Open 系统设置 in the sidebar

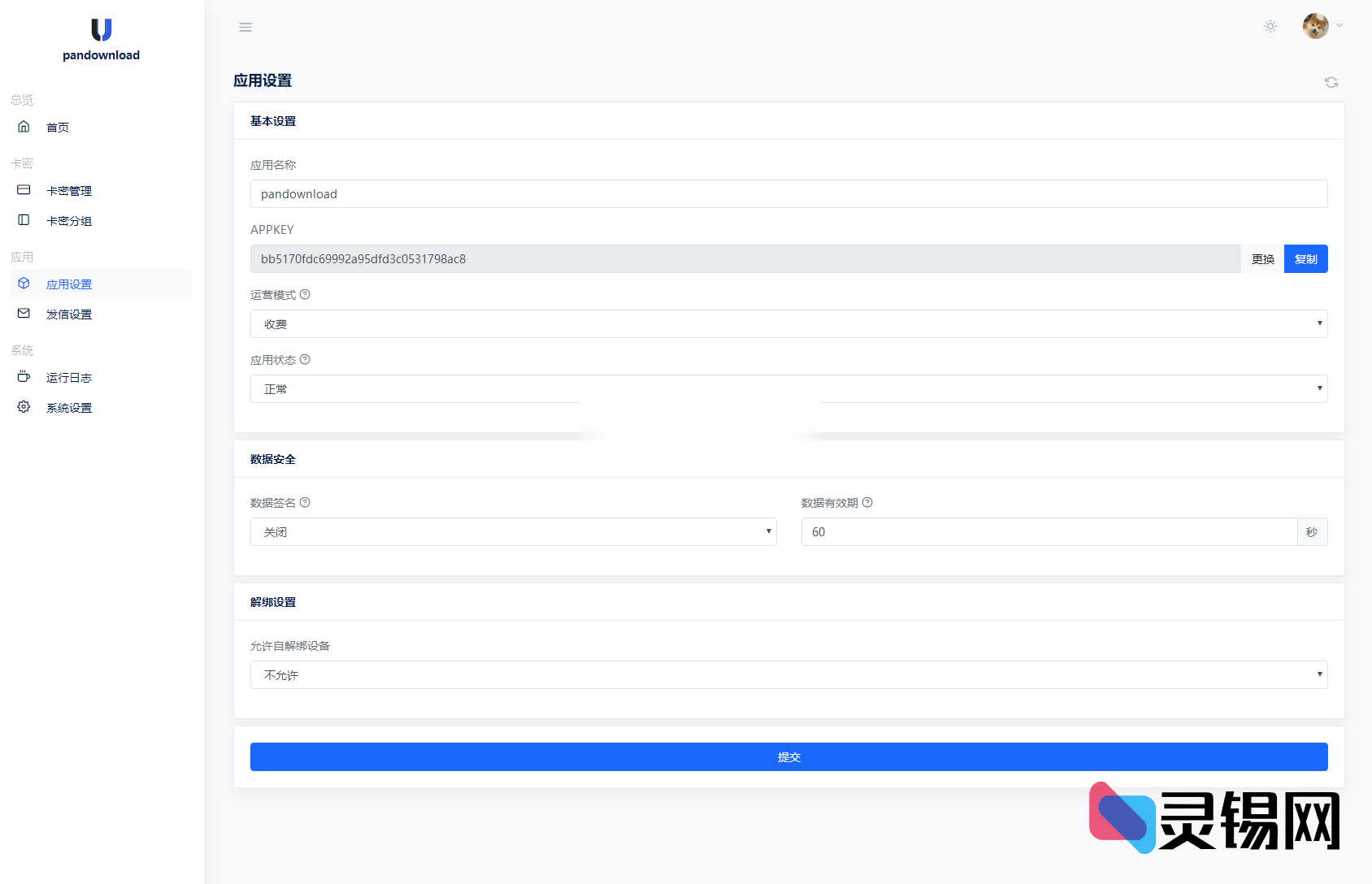click(x=69, y=408)
